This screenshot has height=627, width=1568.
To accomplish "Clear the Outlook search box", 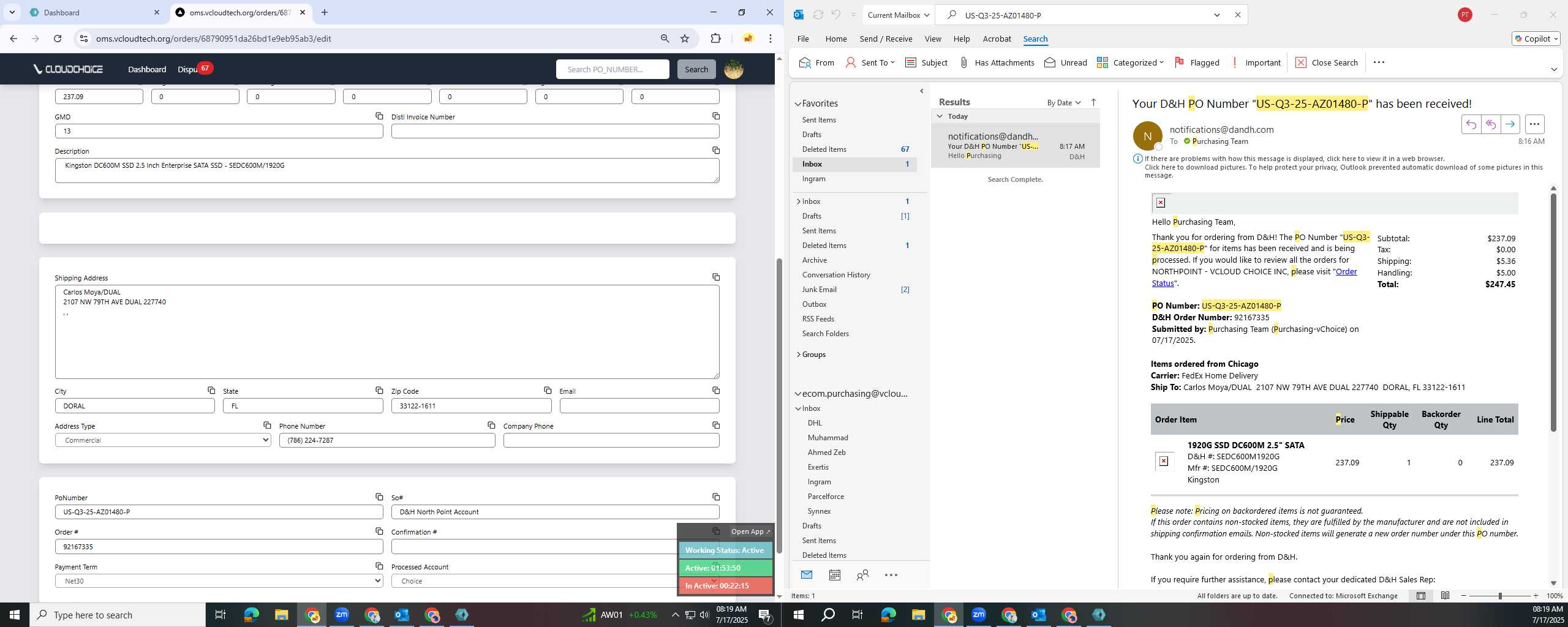I will 1237,15.
